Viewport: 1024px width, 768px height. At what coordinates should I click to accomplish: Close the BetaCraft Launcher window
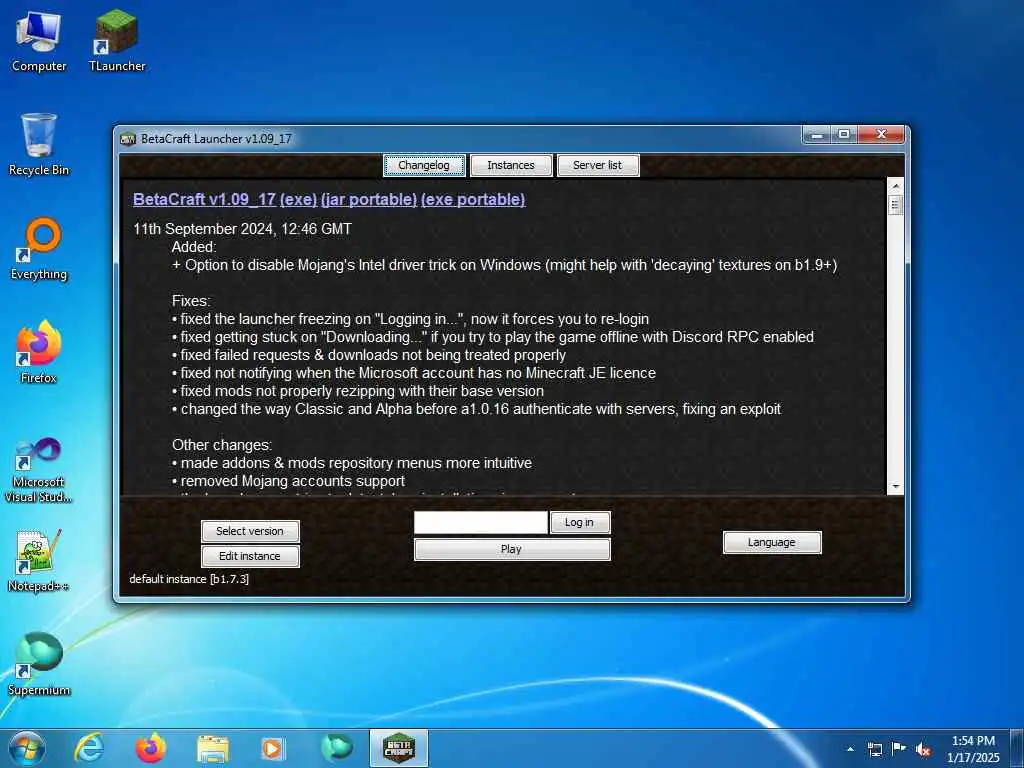881,135
